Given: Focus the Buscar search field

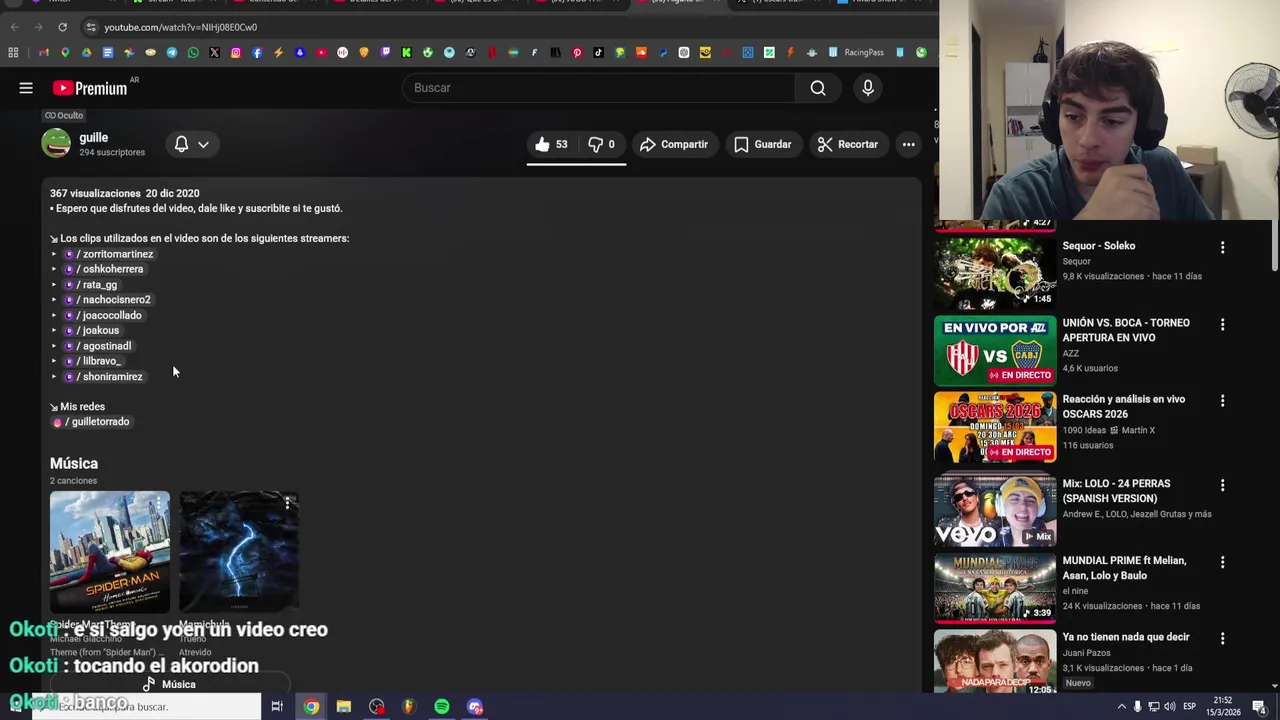Looking at the screenshot, I should [598, 88].
